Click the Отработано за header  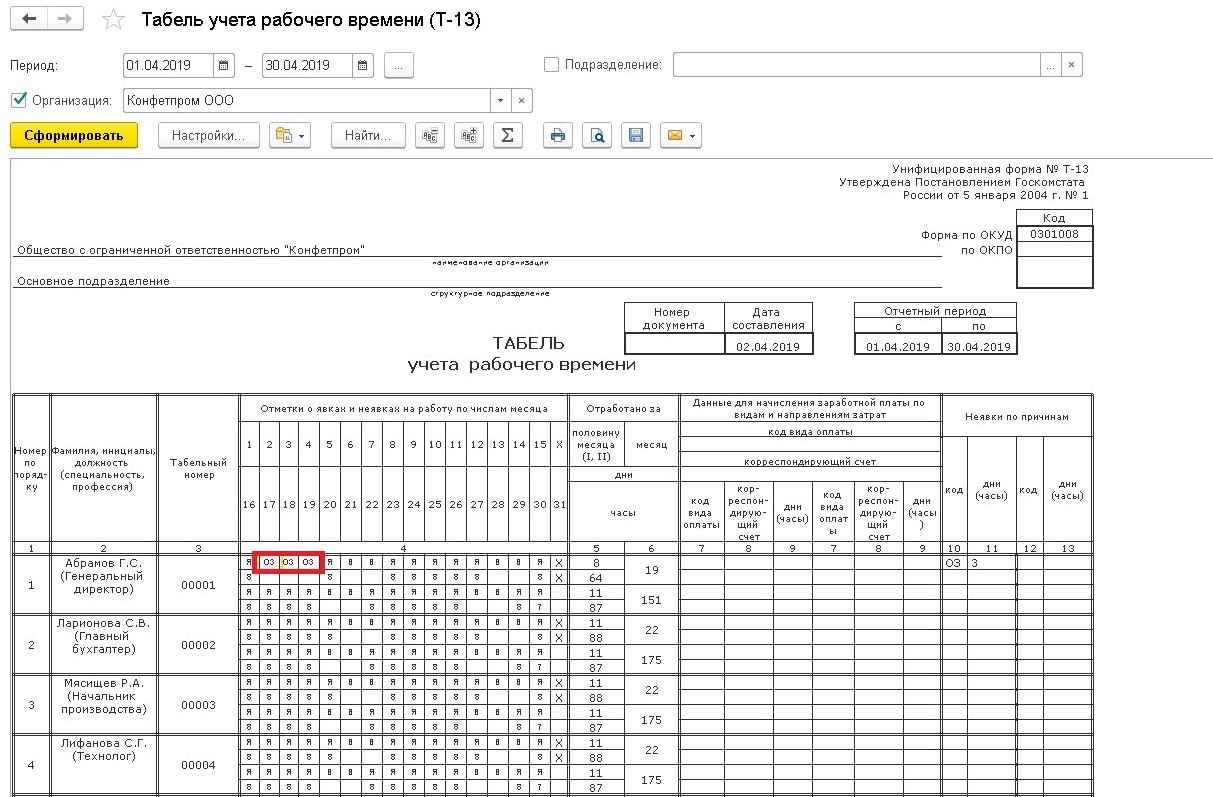[623, 409]
